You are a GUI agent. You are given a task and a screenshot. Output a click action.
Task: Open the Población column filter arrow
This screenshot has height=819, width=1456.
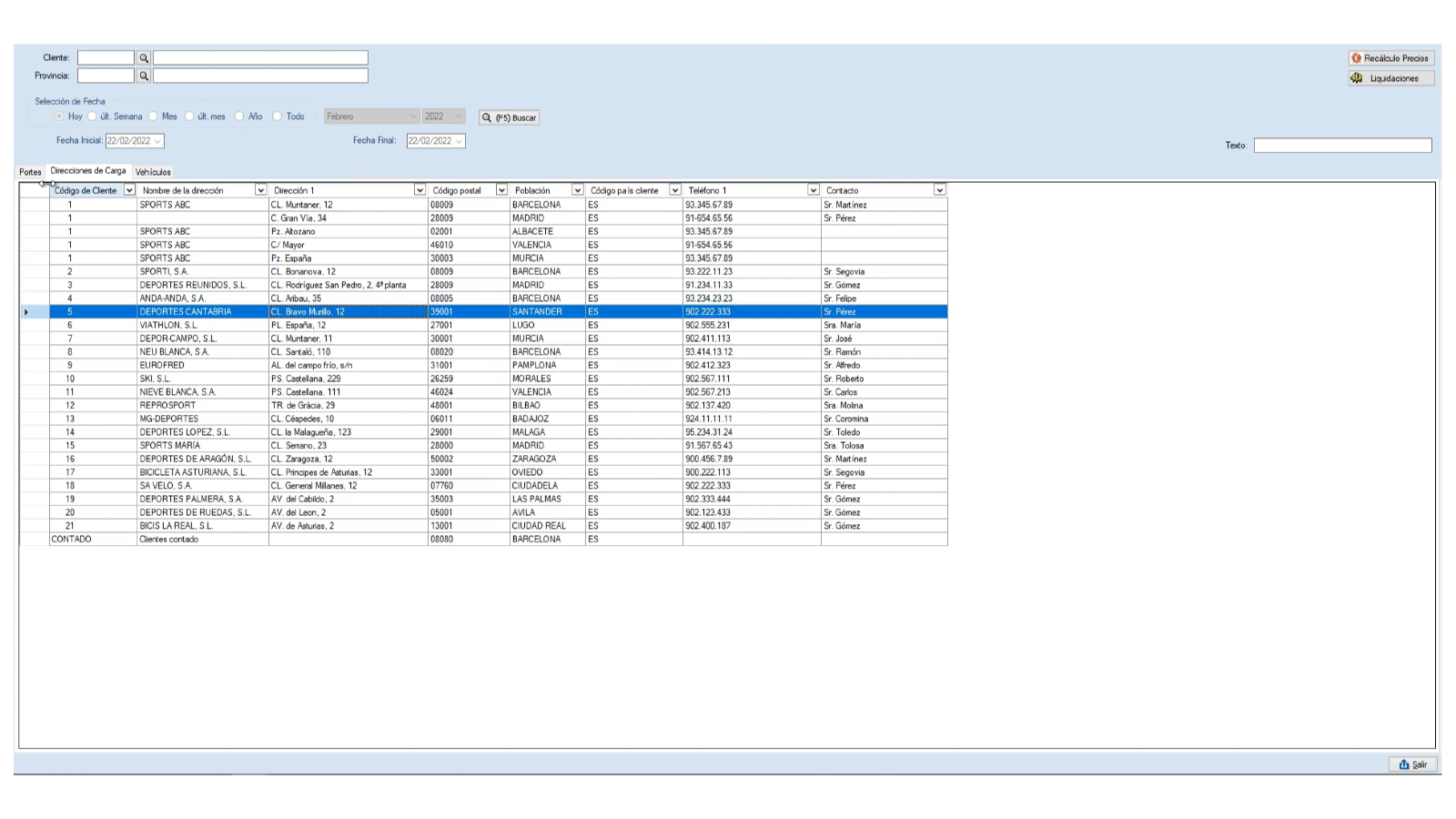click(x=577, y=190)
